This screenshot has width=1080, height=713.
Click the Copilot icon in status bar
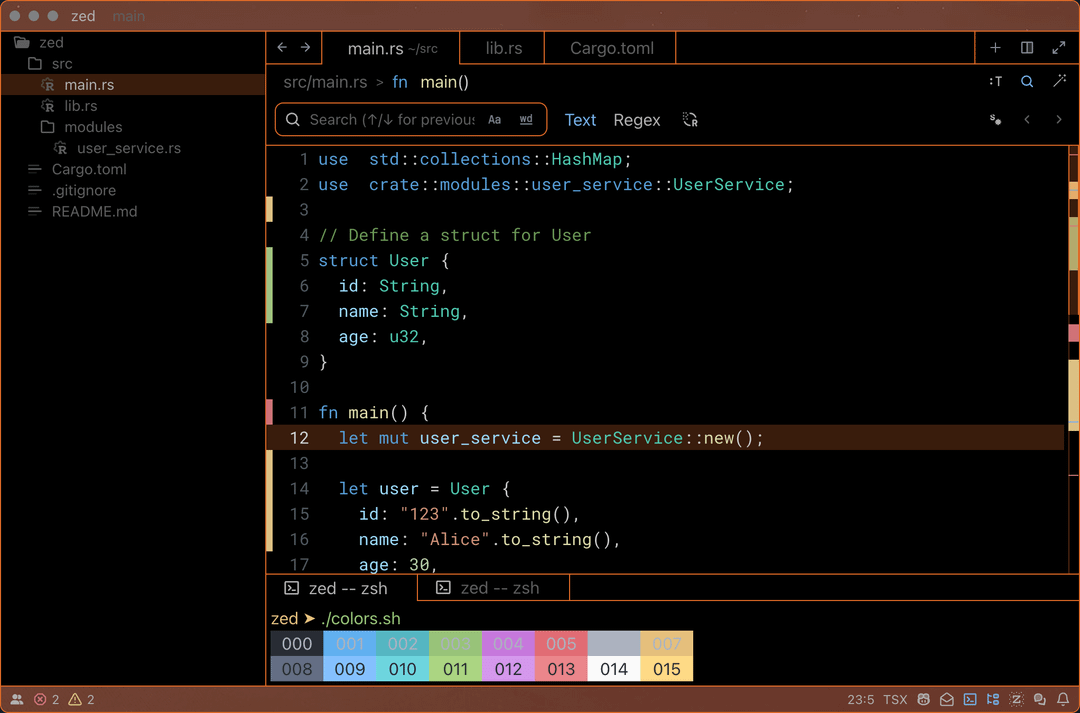(924, 700)
